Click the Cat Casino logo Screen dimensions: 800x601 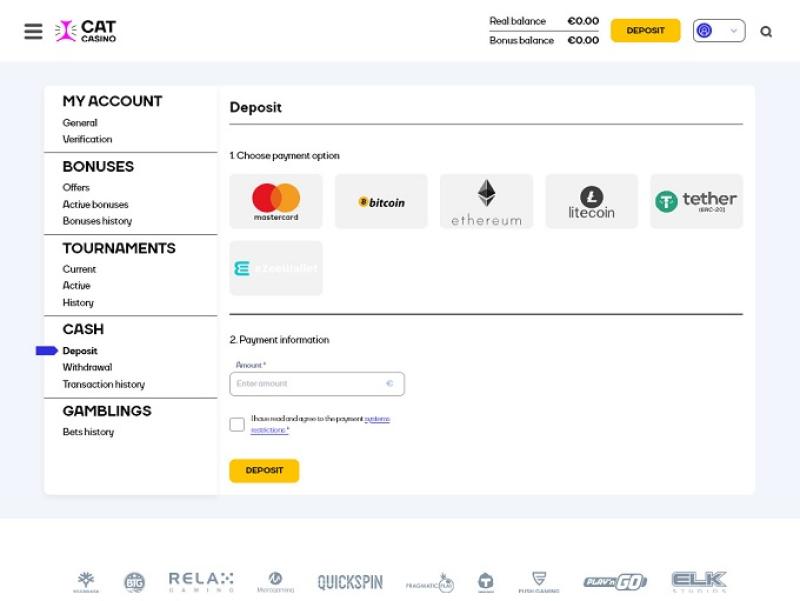tap(86, 31)
